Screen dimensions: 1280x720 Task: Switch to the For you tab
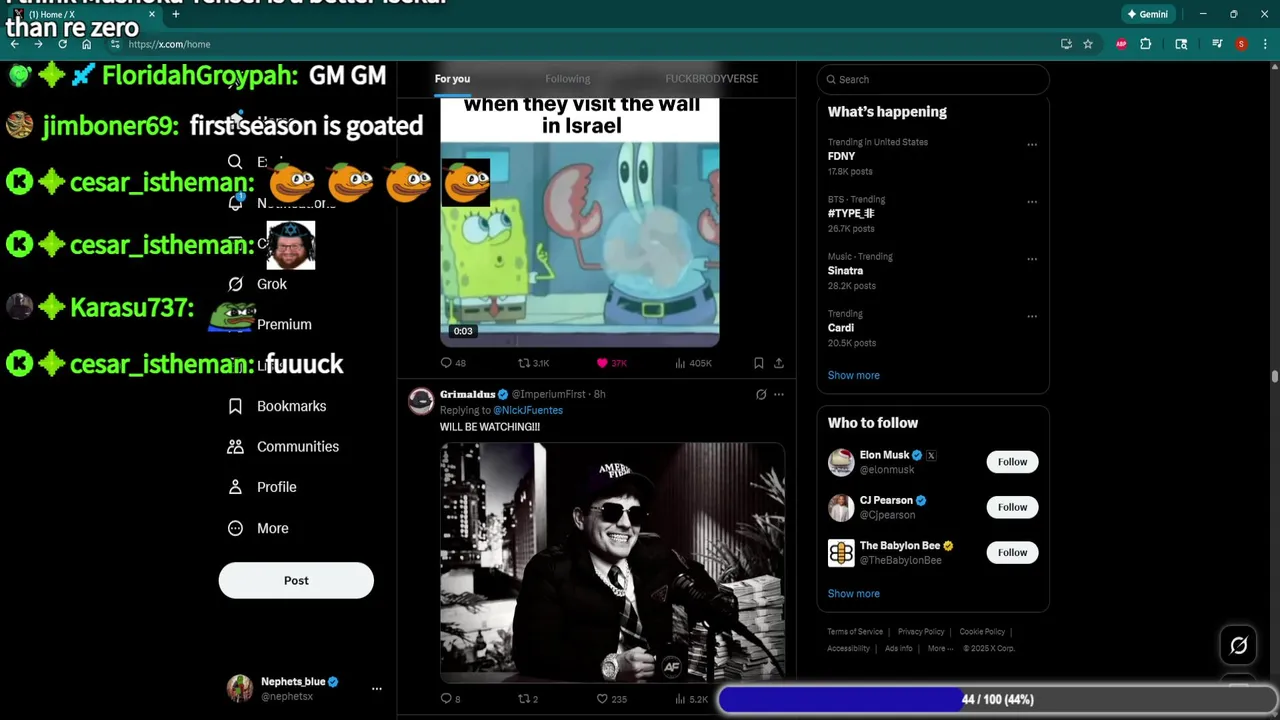452,79
